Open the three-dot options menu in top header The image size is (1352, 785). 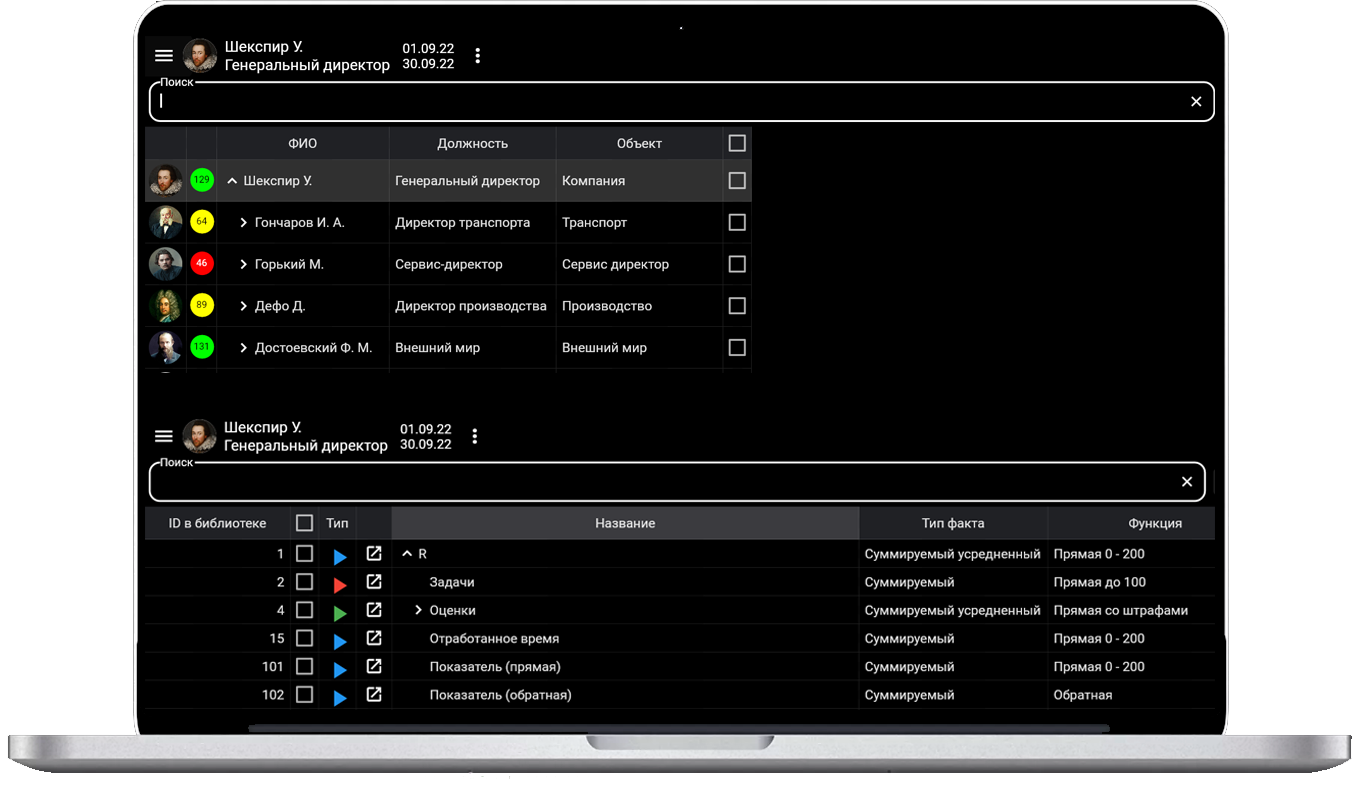(478, 56)
